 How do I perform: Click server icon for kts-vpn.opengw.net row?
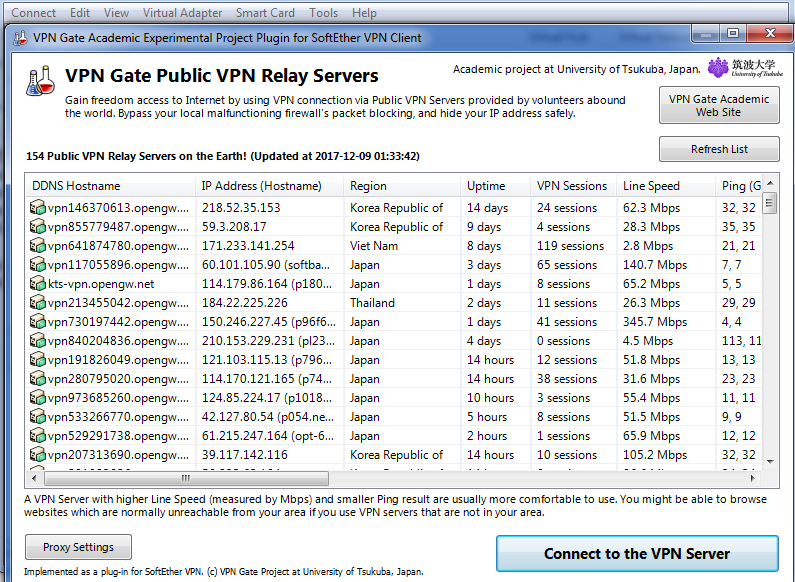click(x=38, y=284)
